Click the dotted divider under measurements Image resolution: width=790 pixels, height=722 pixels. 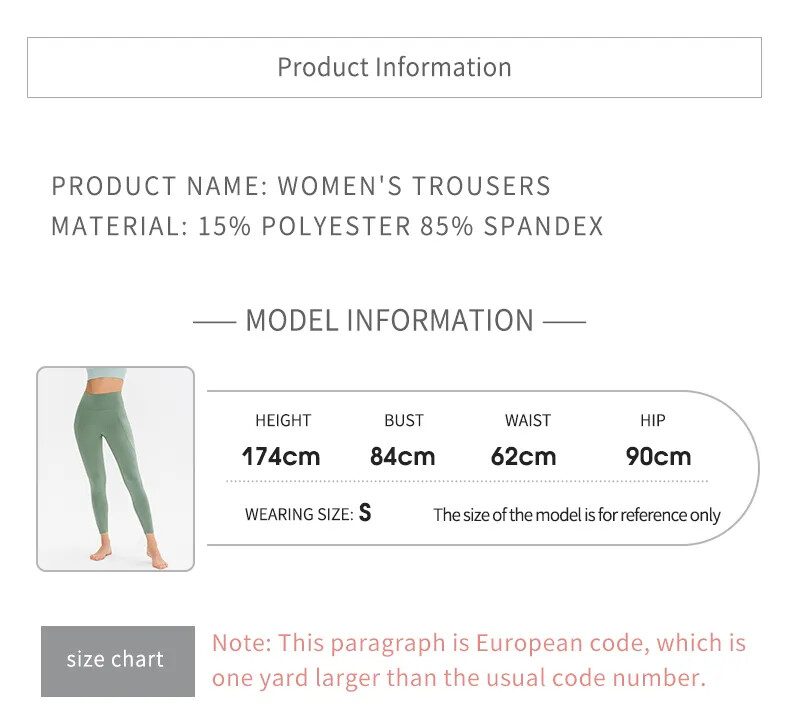click(467, 481)
